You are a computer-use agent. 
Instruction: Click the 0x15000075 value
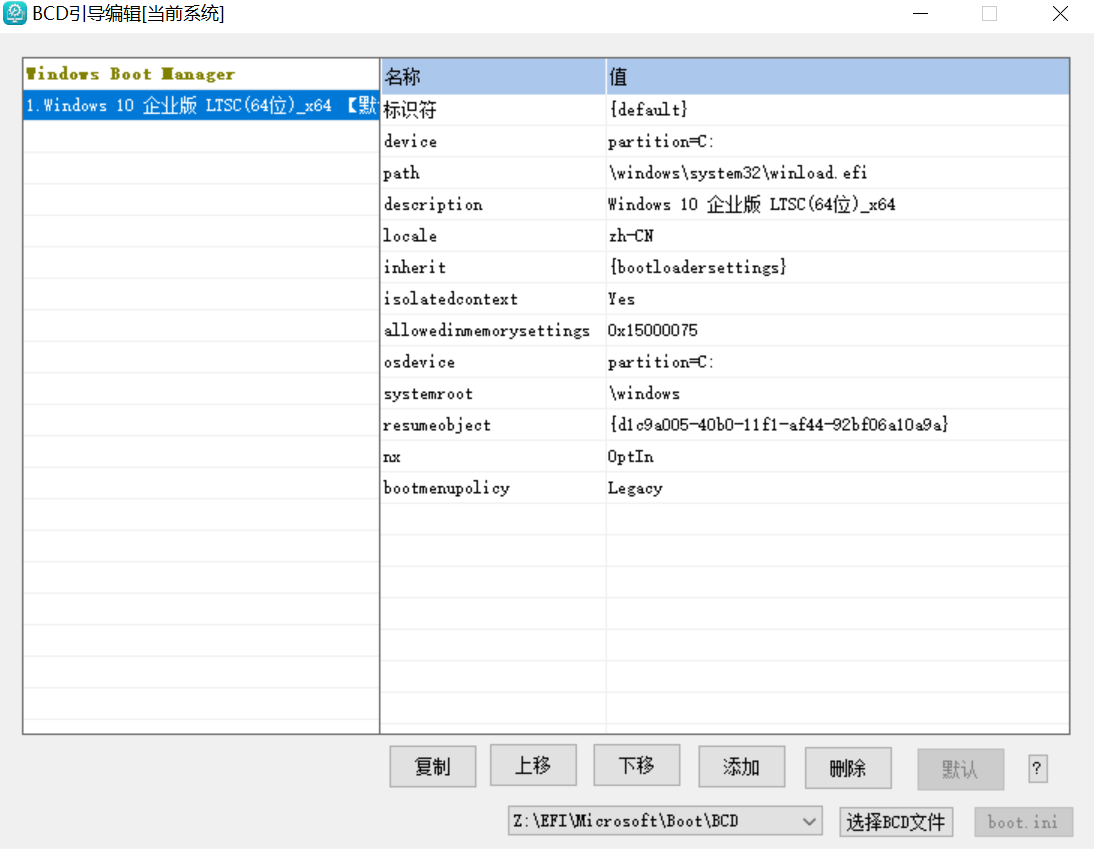pyautogui.click(x=652, y=331)
